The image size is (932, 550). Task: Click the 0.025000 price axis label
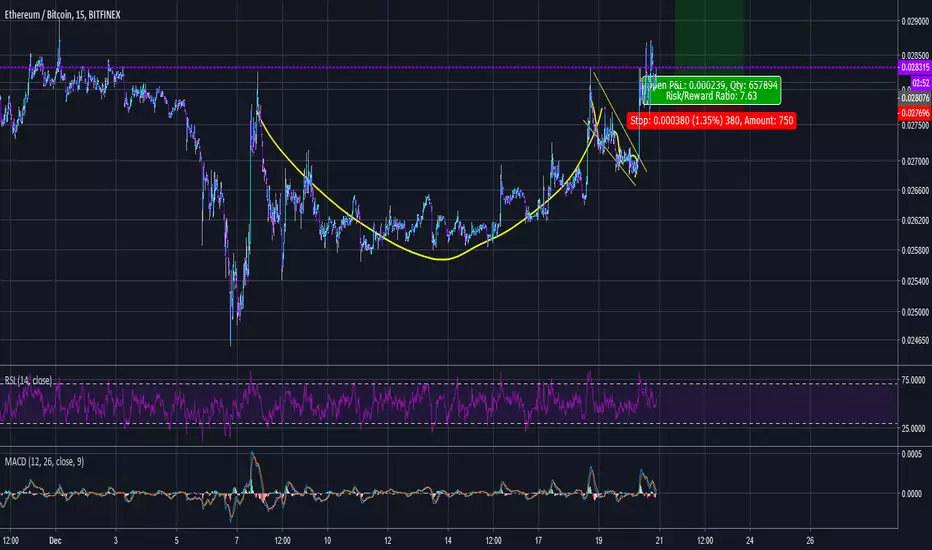915,312
